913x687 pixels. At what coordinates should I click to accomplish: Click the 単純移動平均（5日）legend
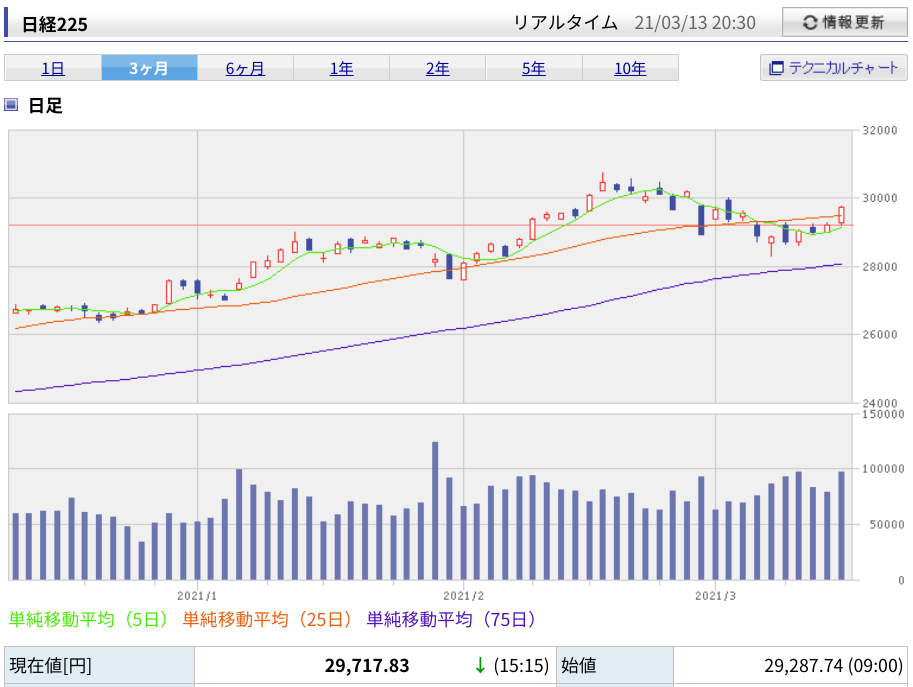point(89,619)
